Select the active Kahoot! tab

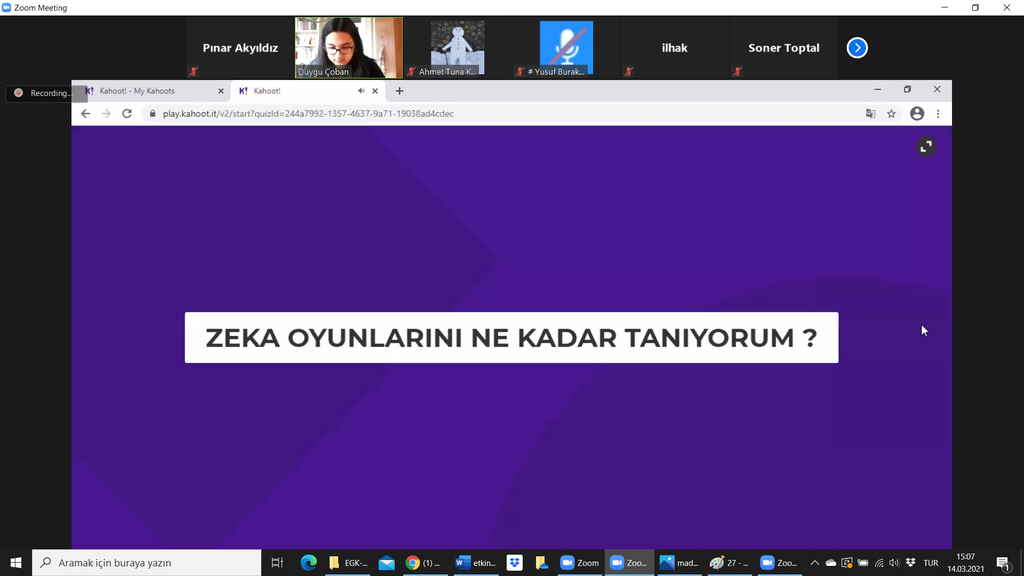coord(307,91)
